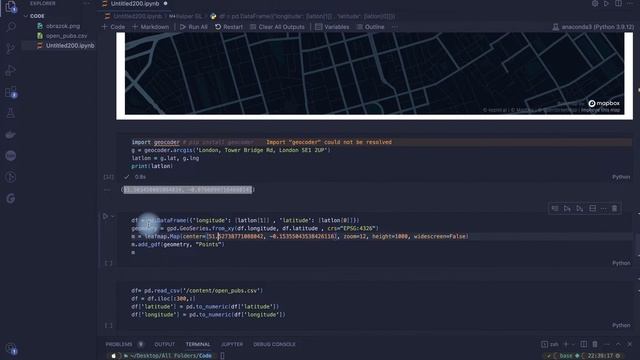Viewport: 640px width, 360px height.
Task: Open the Search view in the activity bar
Action: 11,27
